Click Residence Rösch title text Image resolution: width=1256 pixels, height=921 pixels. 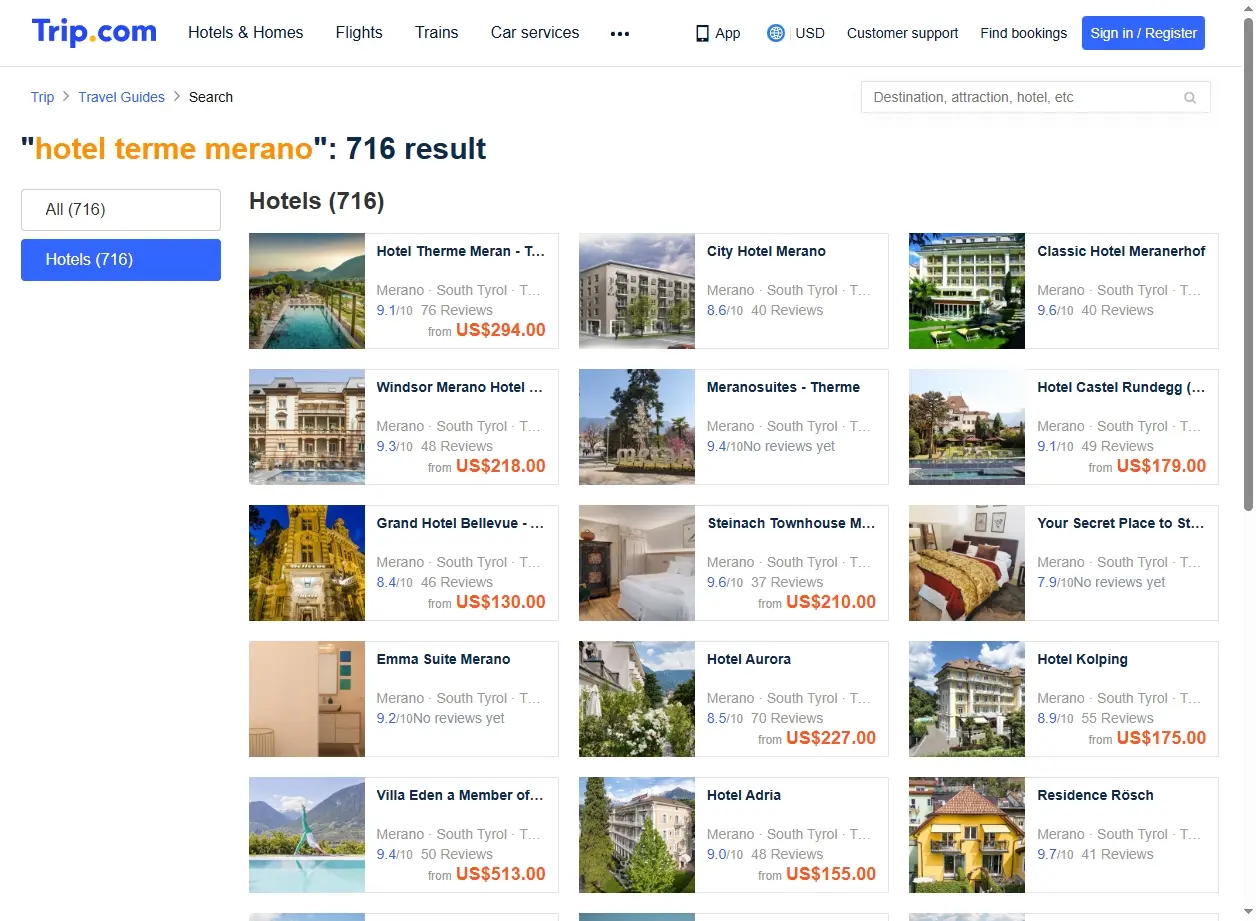(1095, 796)
